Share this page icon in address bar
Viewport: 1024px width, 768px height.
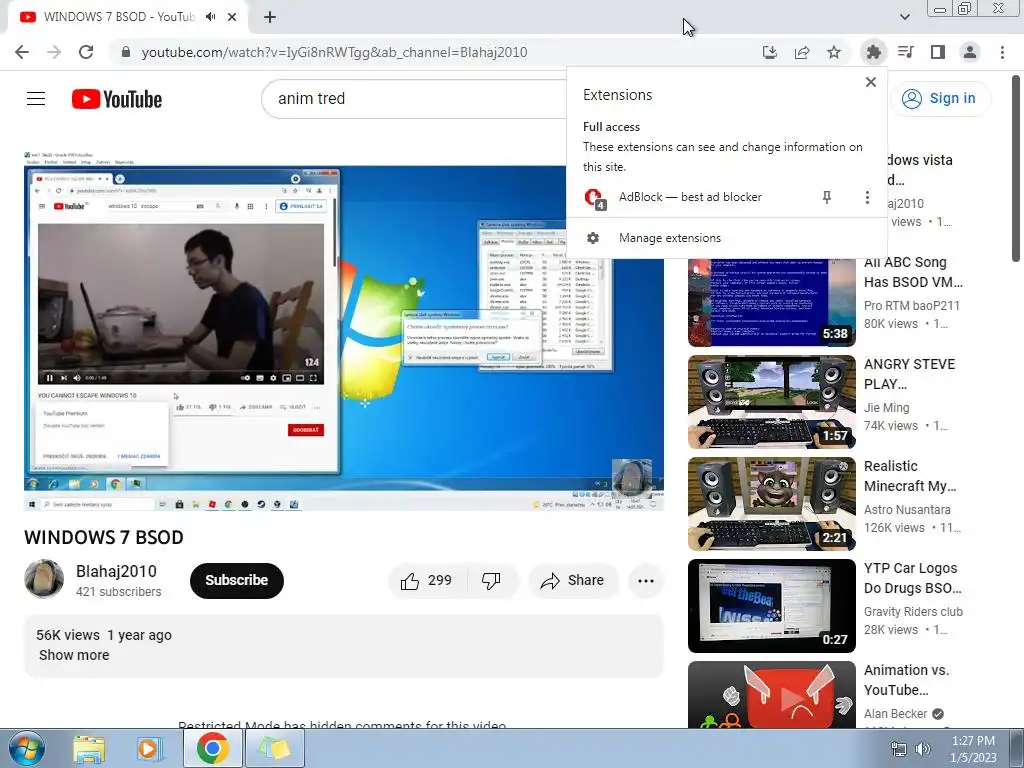click(802, 52)
